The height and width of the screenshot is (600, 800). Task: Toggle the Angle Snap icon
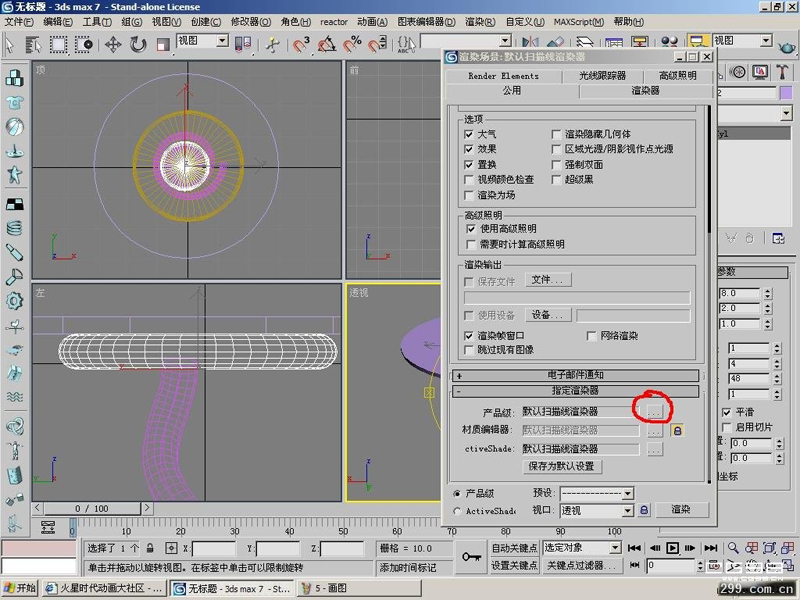pyautogui.click(x=327, y=44)
